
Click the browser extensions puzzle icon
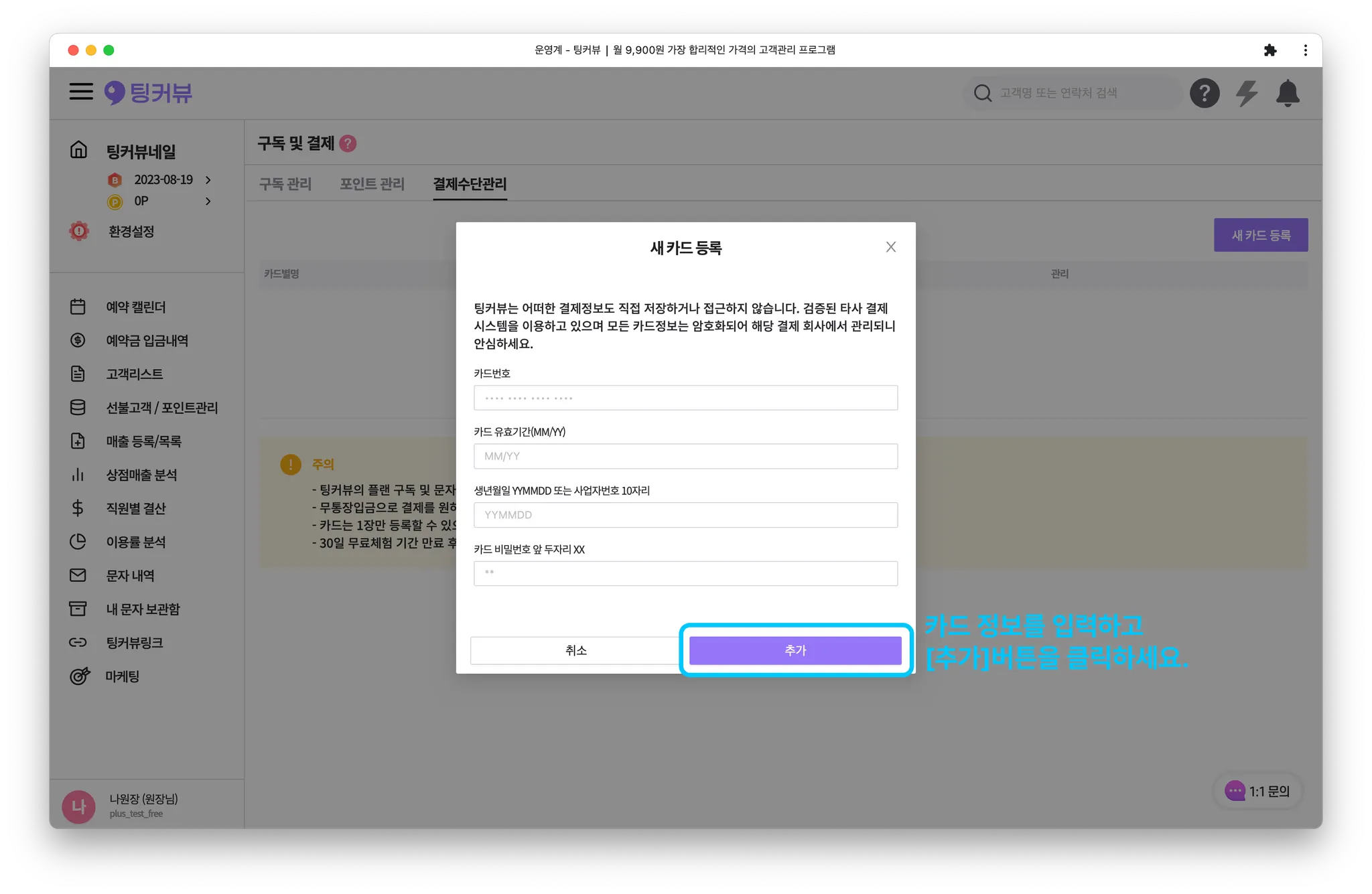[x=1270, y=50]
